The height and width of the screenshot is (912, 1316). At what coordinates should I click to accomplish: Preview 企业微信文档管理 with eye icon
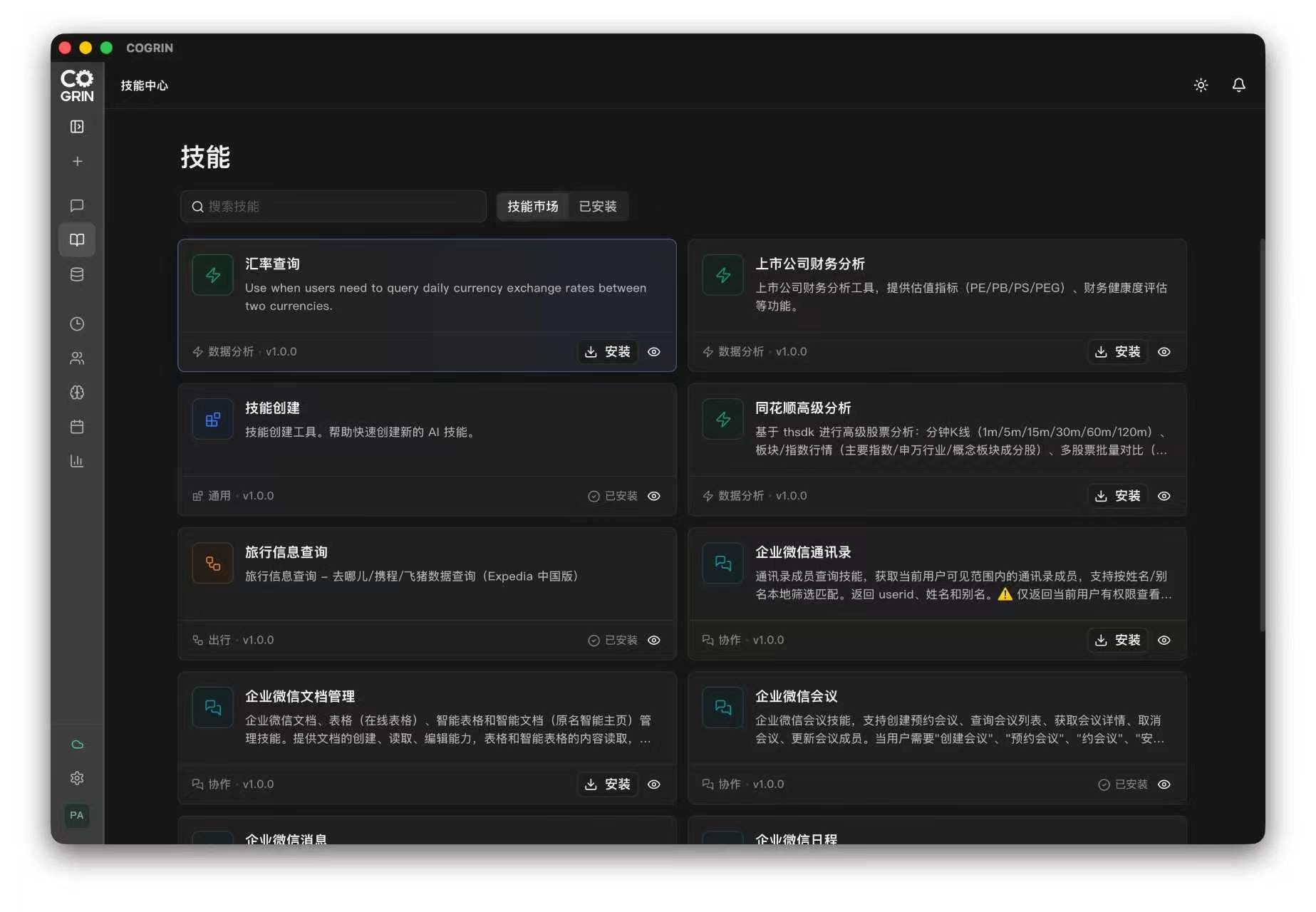pos(654,784)
